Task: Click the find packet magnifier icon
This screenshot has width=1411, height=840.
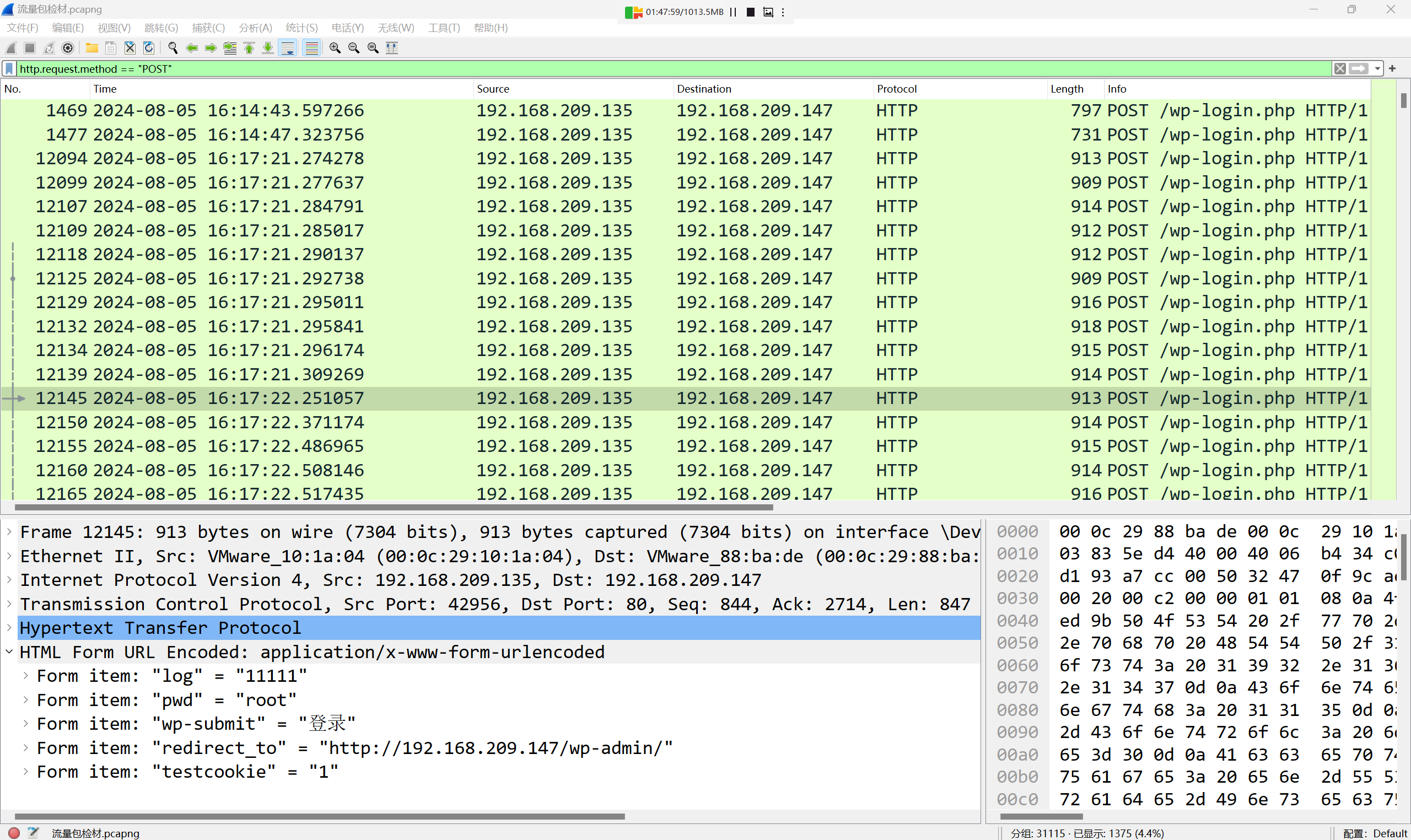Action: point(173,48)
